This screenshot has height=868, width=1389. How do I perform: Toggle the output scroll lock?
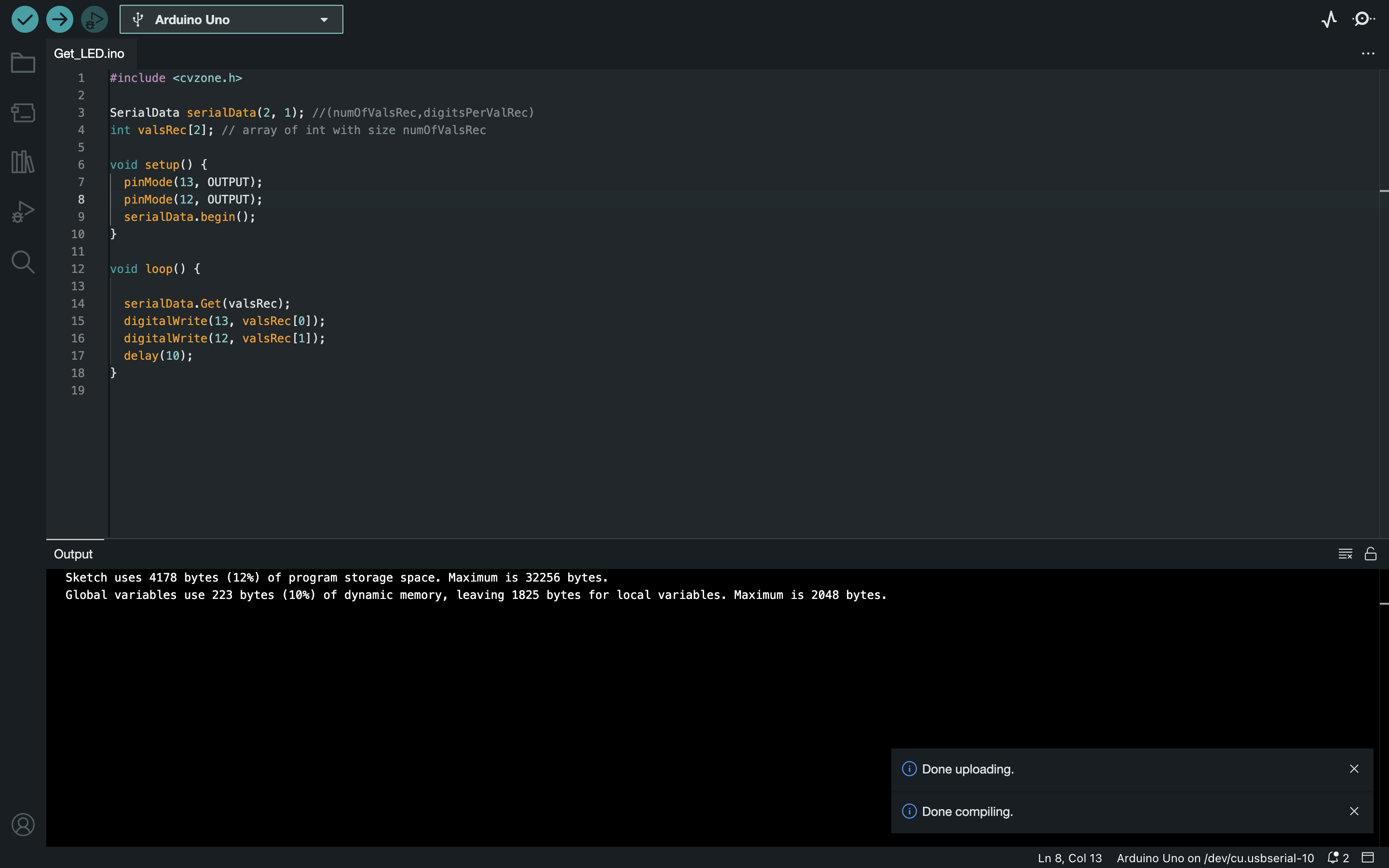tap(1371, 554)
